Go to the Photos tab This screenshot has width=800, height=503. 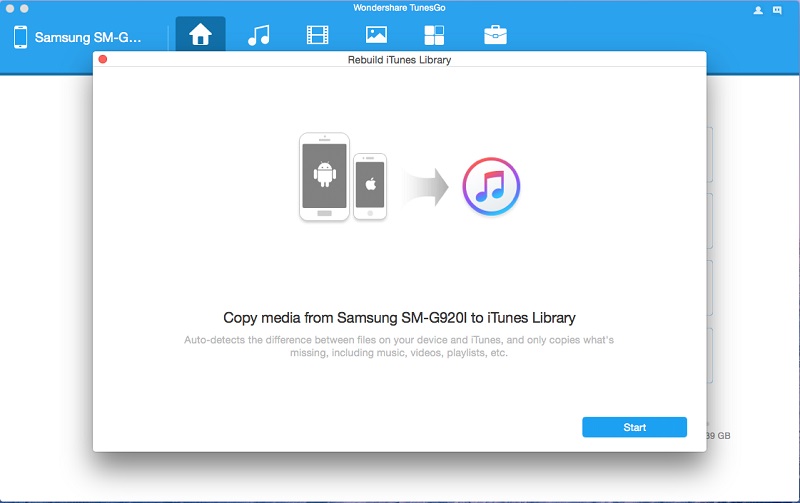click(x=376, y=36)
